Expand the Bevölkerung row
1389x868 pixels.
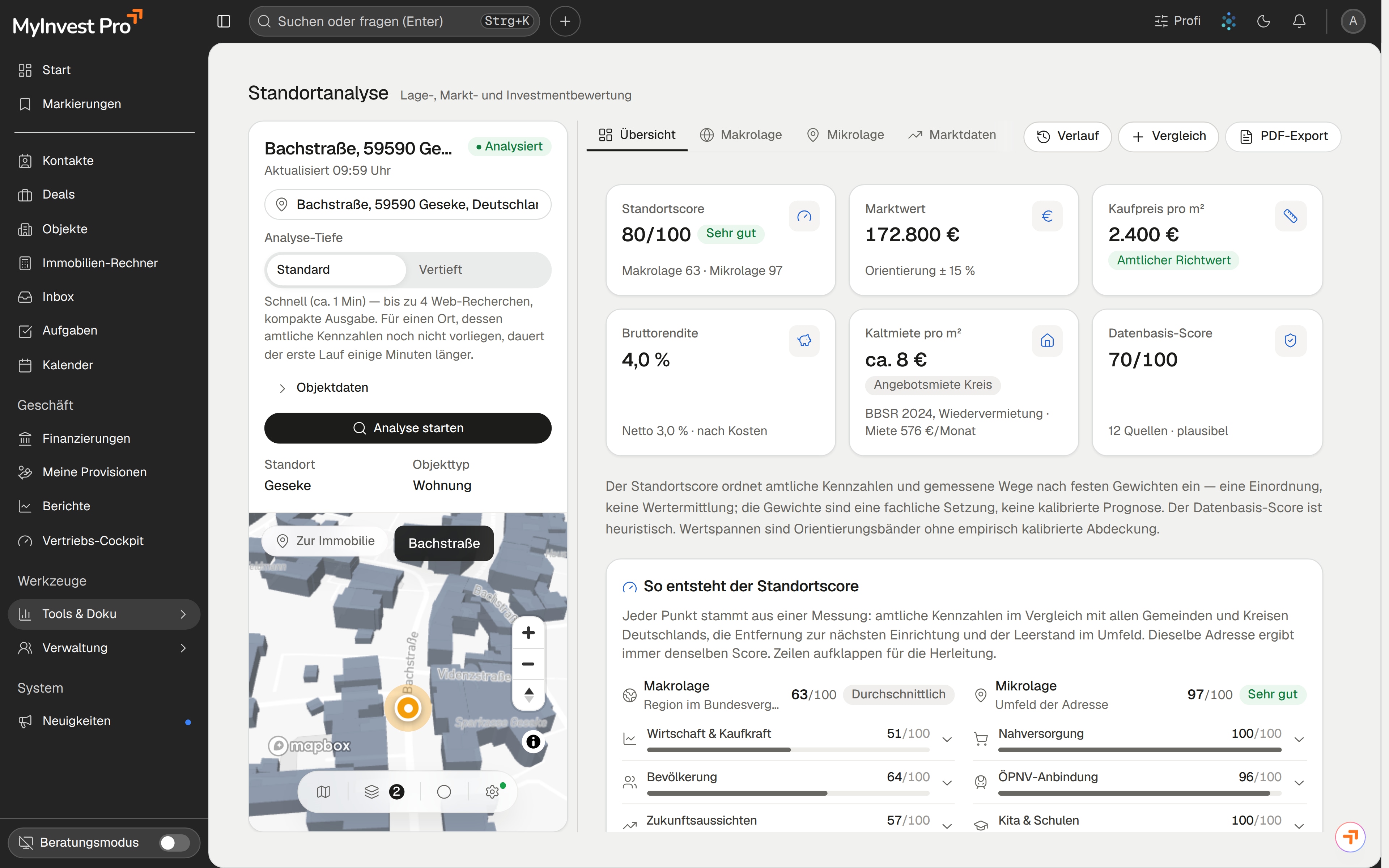click(787, 782)
